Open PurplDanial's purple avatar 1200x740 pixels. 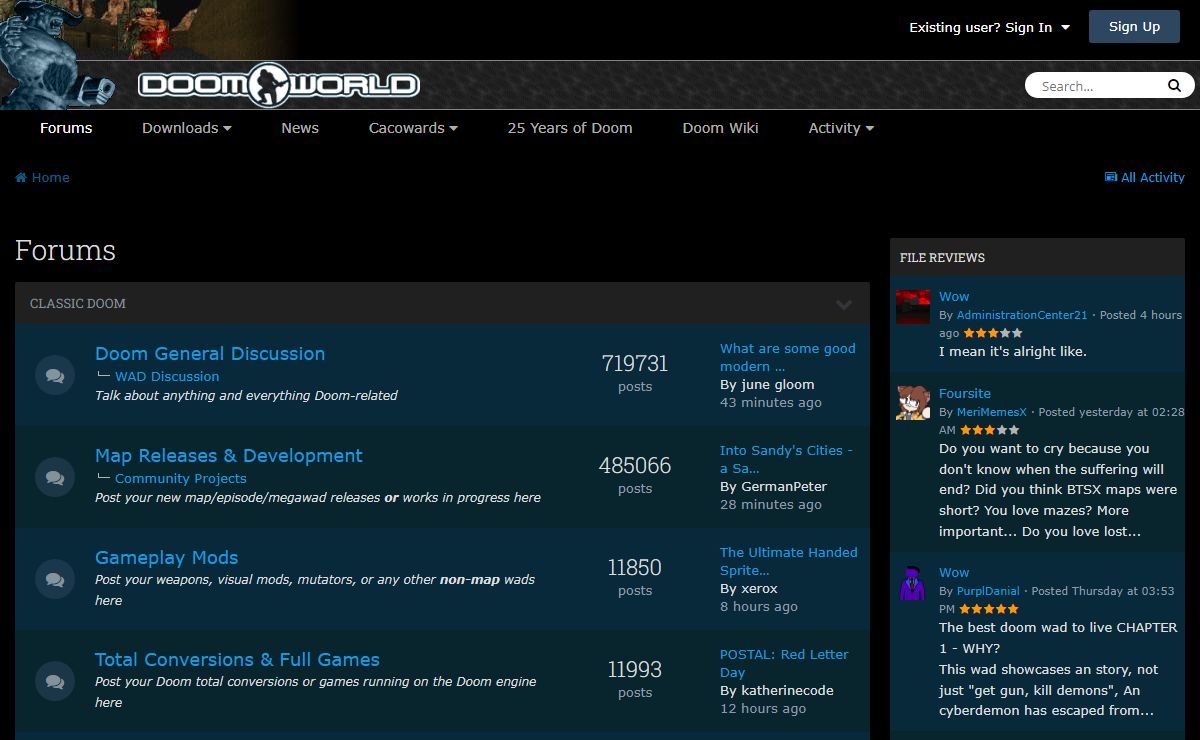point(913,583)
